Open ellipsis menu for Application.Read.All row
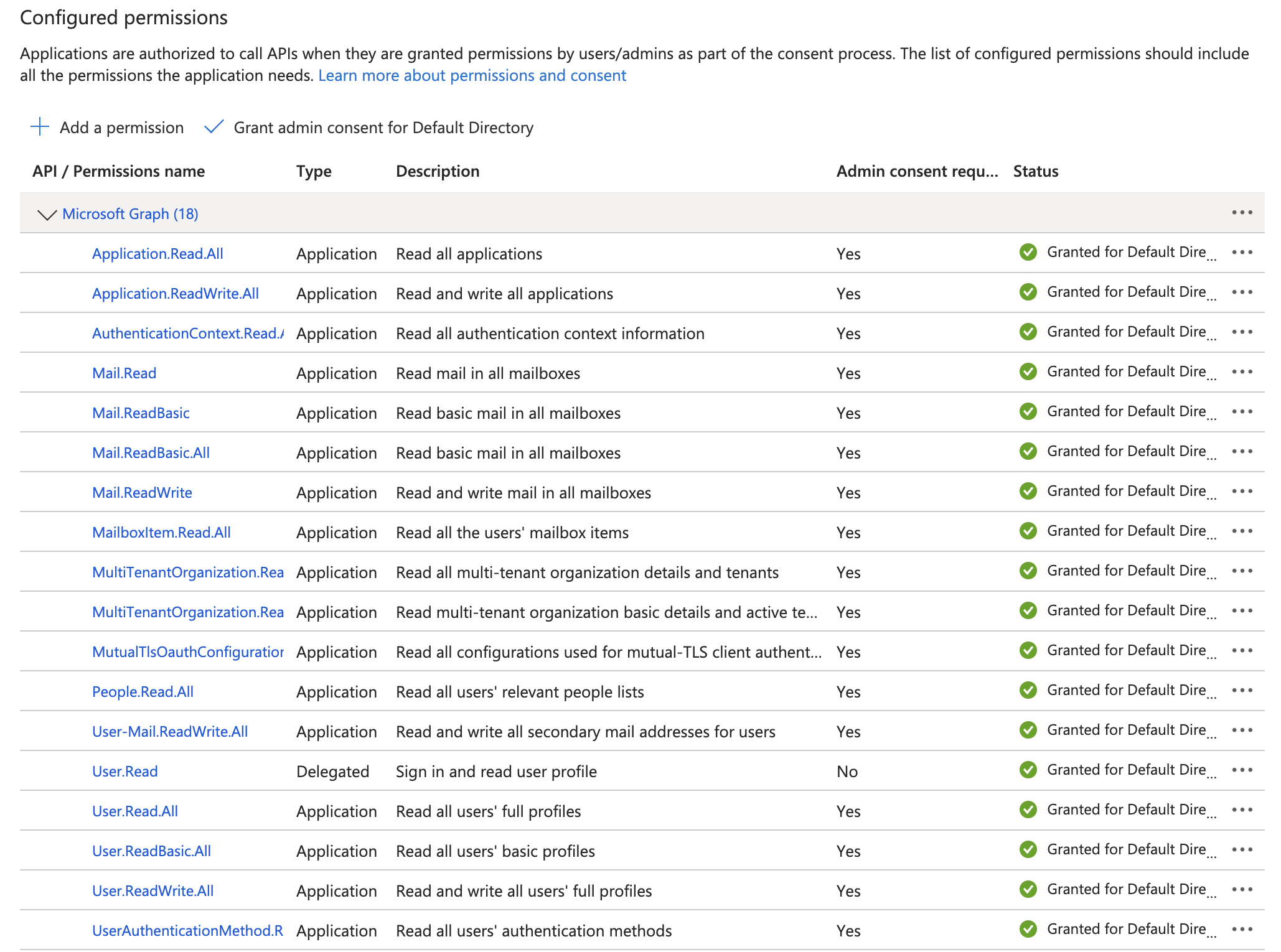Screen dimensions: 1281x952 [x=1242, y=253]
